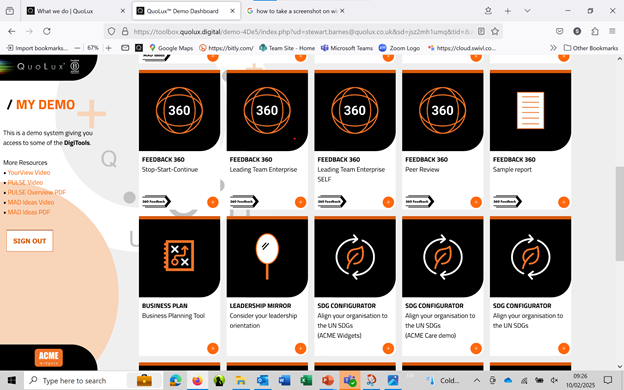Open a new browser tab

(507, 11)
